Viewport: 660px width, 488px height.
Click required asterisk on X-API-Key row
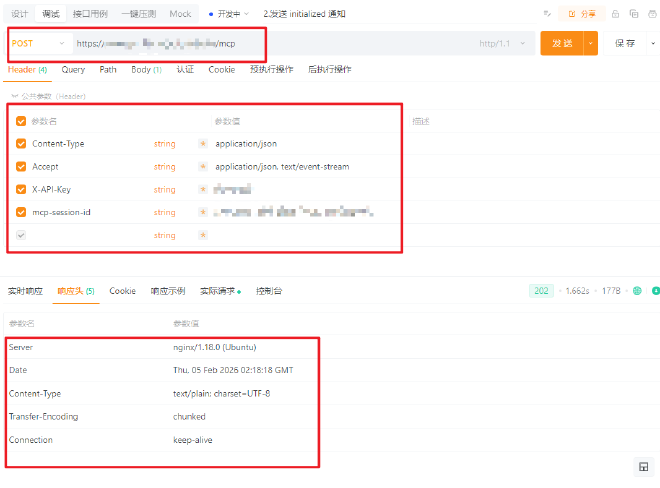click(203, 190)
